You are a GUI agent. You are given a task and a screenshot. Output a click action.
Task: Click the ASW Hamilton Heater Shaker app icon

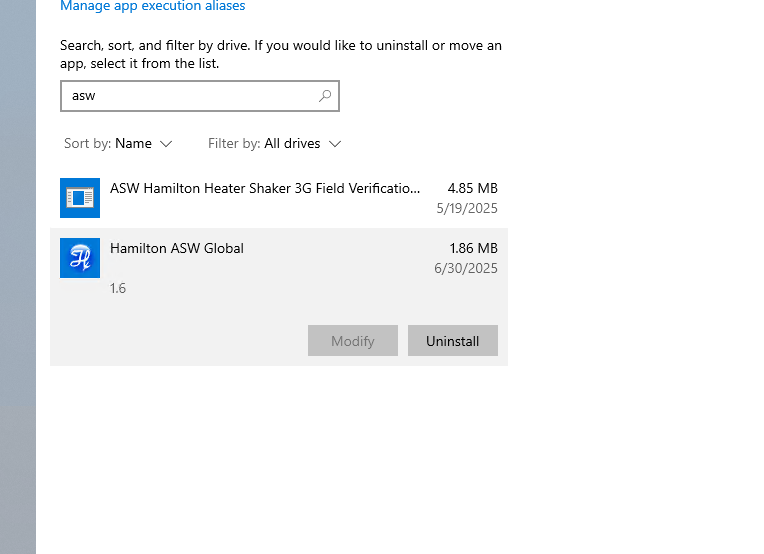80,198
